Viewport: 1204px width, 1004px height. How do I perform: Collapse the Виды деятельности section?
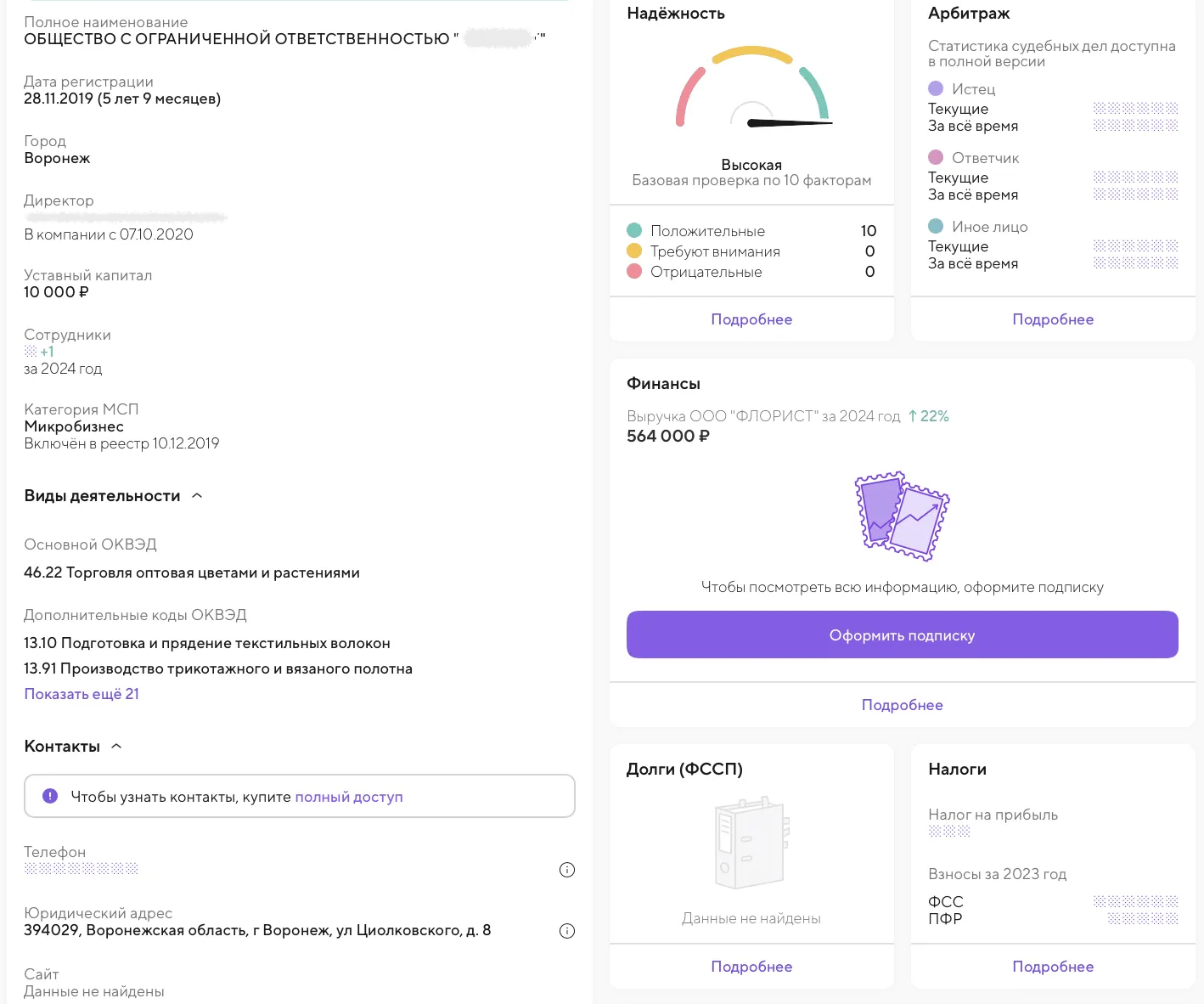tap(197, 496)
